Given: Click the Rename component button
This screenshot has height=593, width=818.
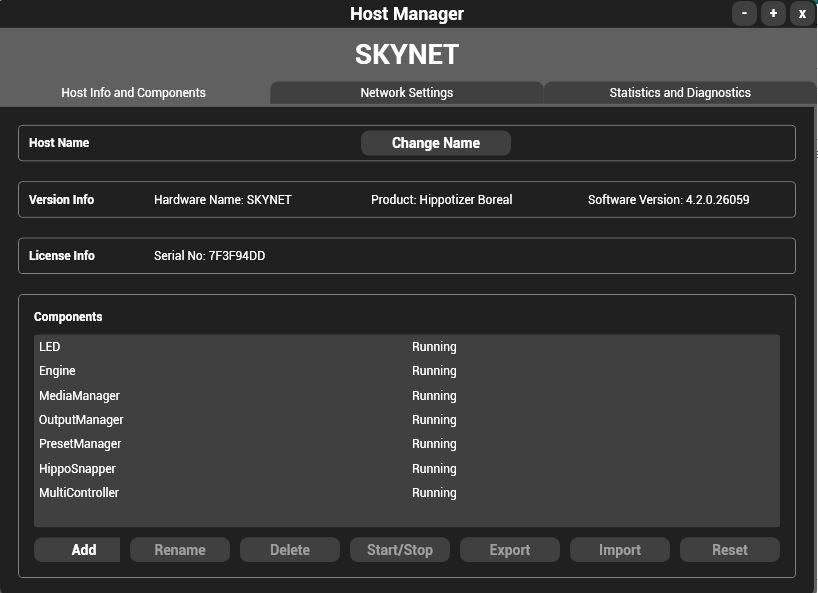Looking at the screenshot, I should tap(179, 549).
